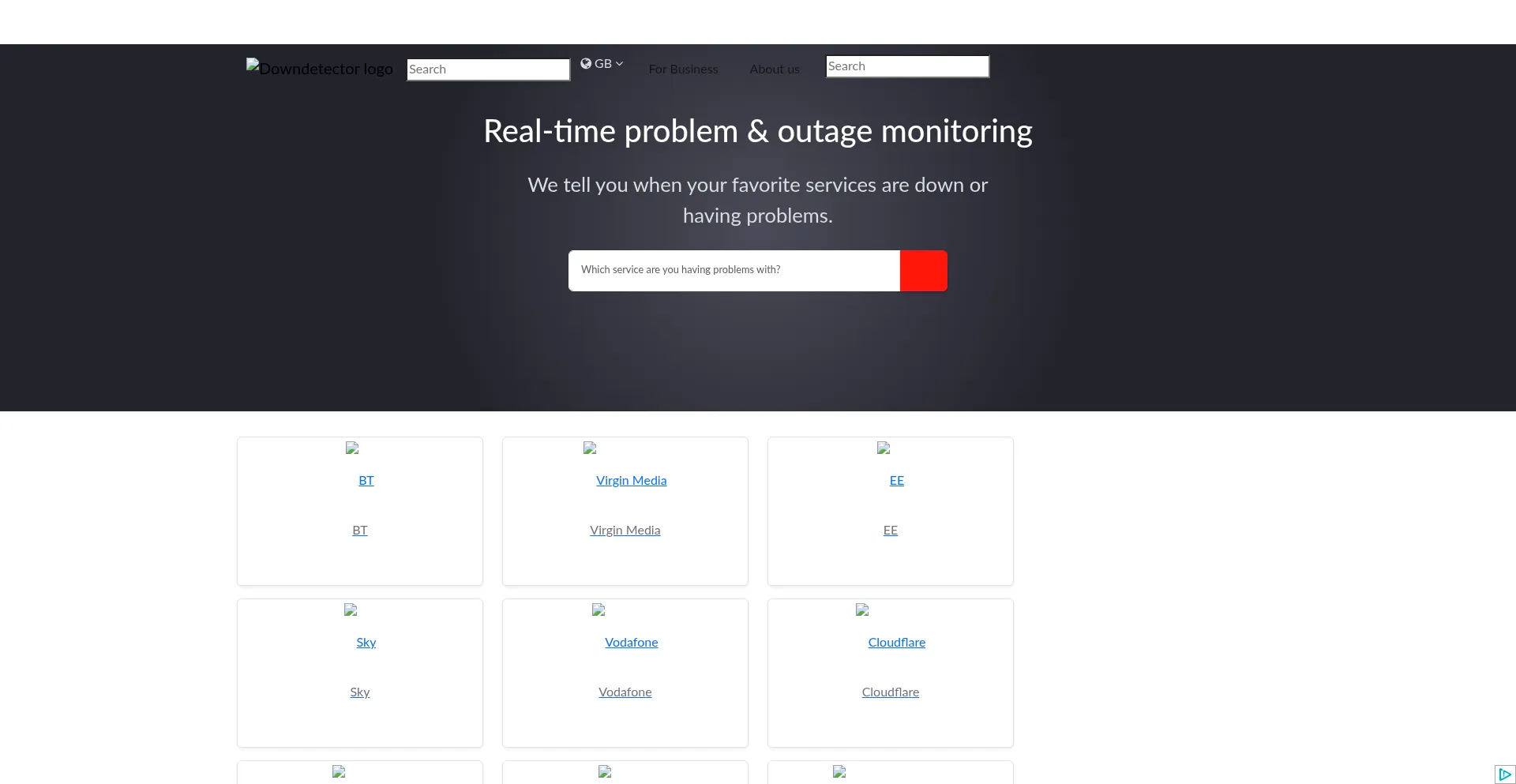Screen dimensions: 1516x784
Task: Click the Virgin Media logo image icon
Action: (590, 448)
